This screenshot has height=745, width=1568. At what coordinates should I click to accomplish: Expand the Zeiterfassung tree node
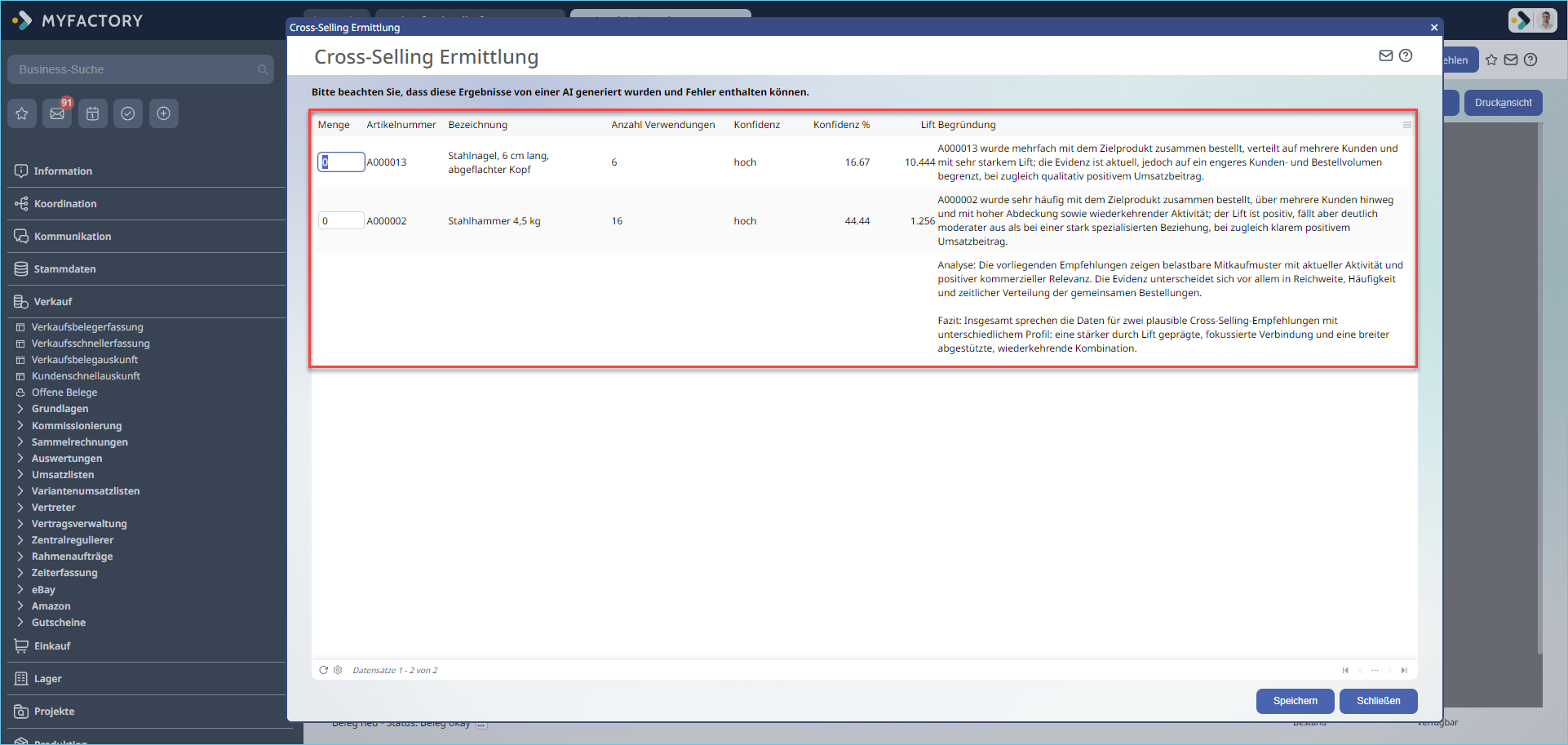point(20,573)
